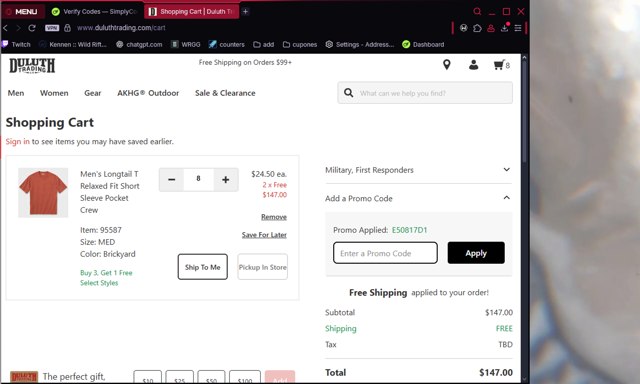Open the Twitch bookmark
640x384 pixels.
click(x=16, y=44)
